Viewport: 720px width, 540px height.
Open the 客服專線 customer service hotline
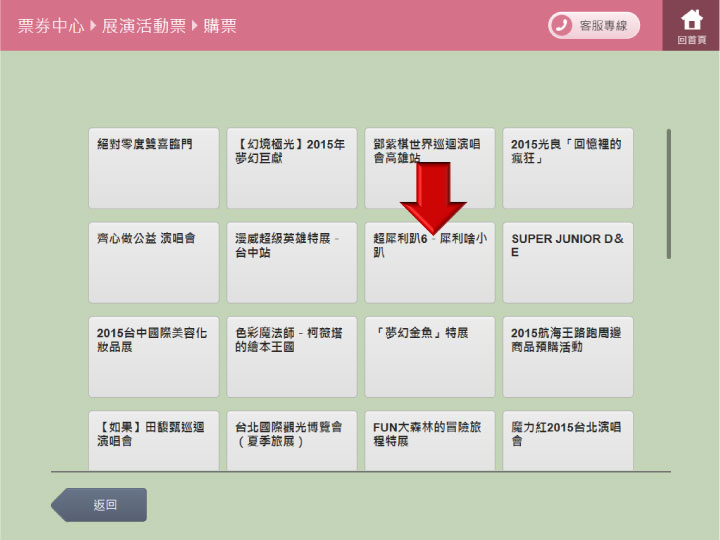coord(593,25)
